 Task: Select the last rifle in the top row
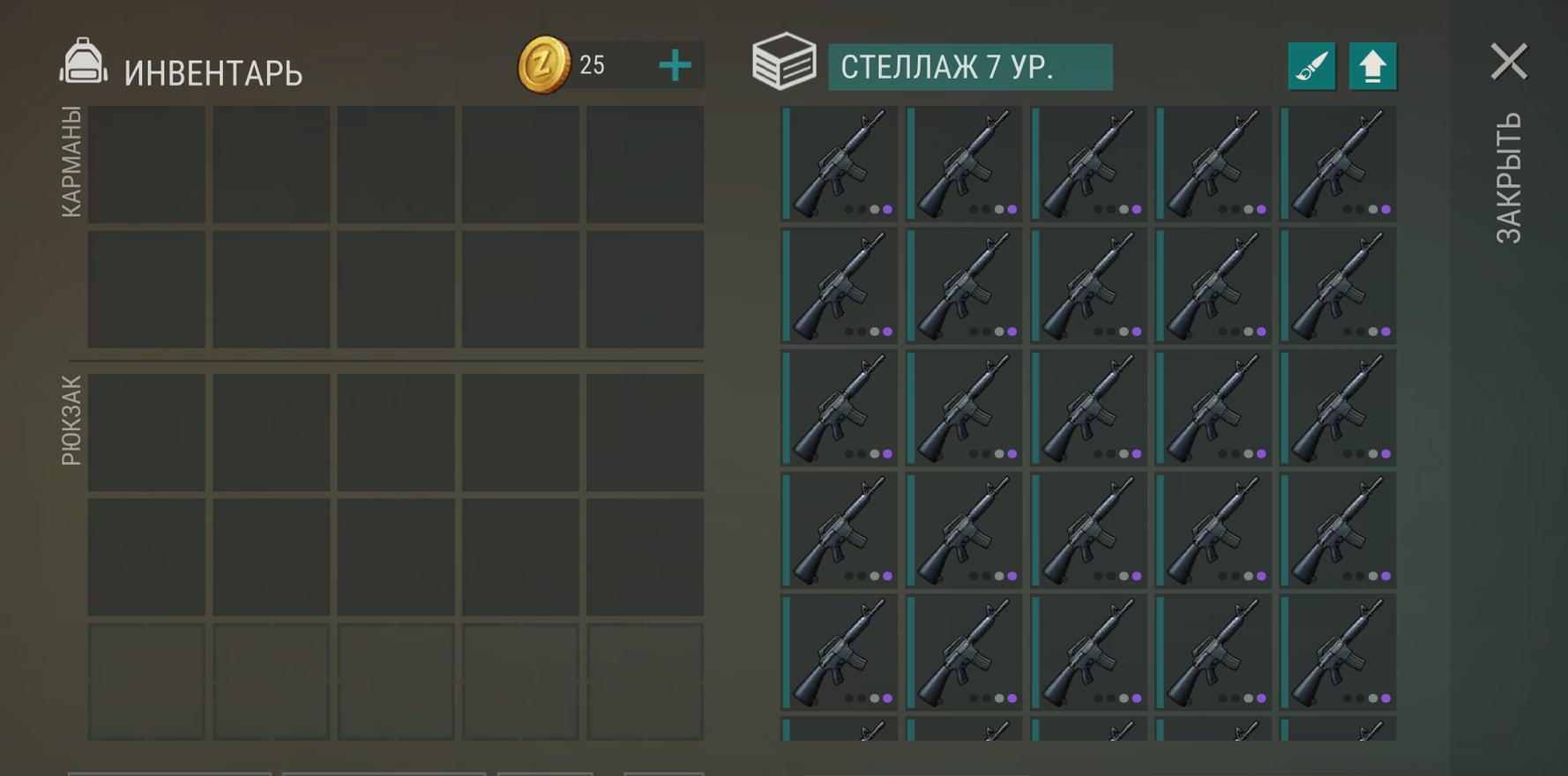click(1338, 164)
